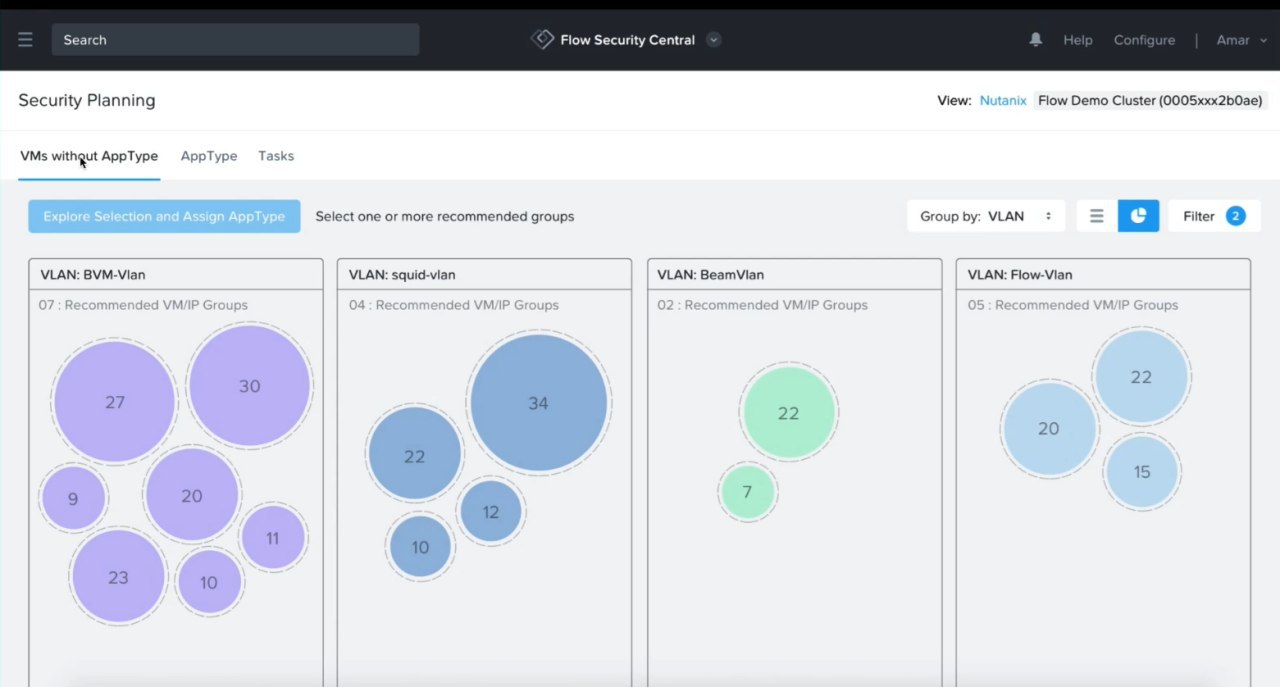Click the Filter count badge showing 2
This screenshot has width=1280, height=687.
pos(1235,216)
